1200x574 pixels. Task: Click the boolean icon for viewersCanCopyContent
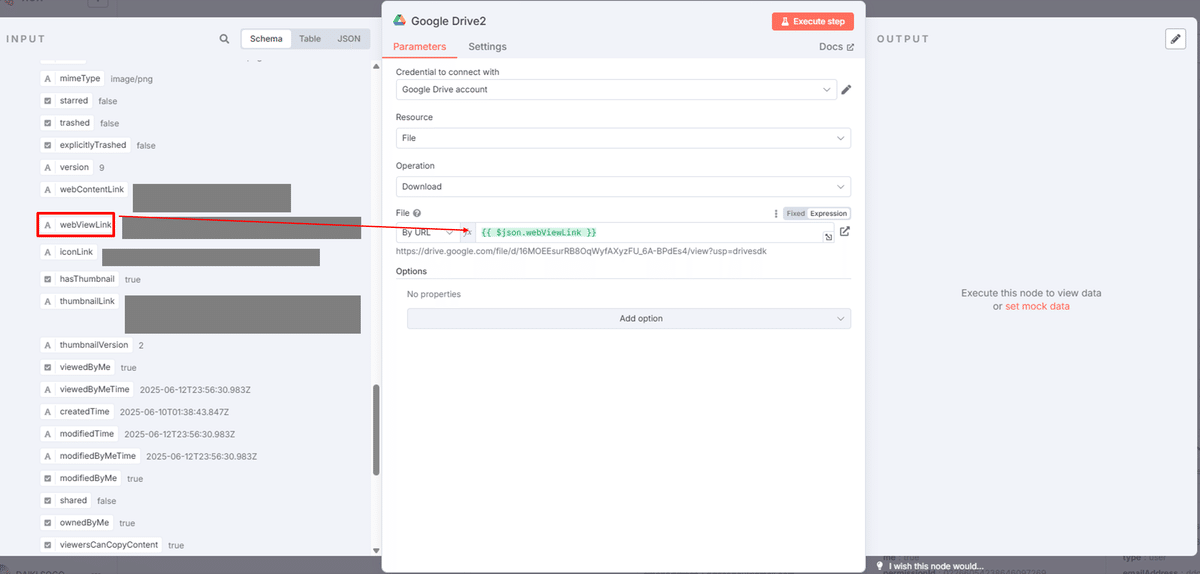coord(47,545)
